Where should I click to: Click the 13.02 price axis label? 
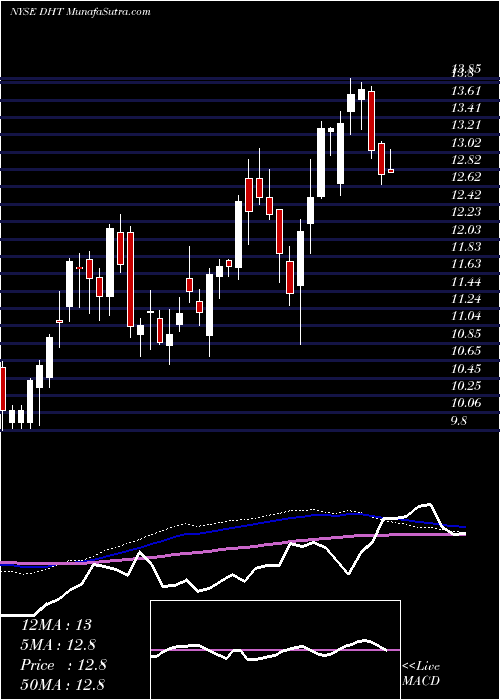[x=466, y=143]
